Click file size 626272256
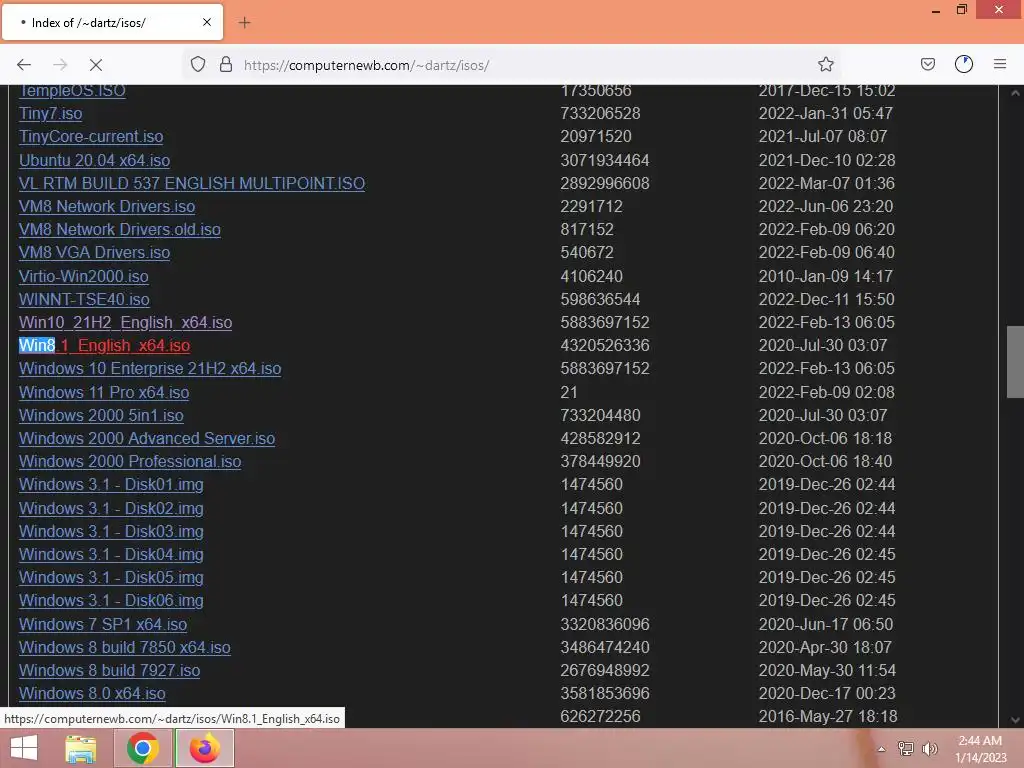The image size is (1024, 768). tap(600, 716)
